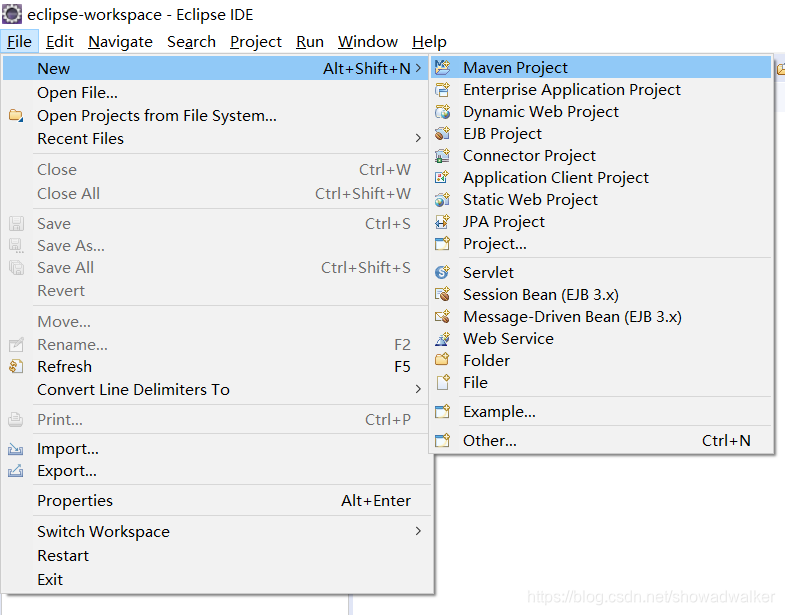This screenshot has height=615, width=785.
Task: Open the Project menu
Action: pos(256,42)
